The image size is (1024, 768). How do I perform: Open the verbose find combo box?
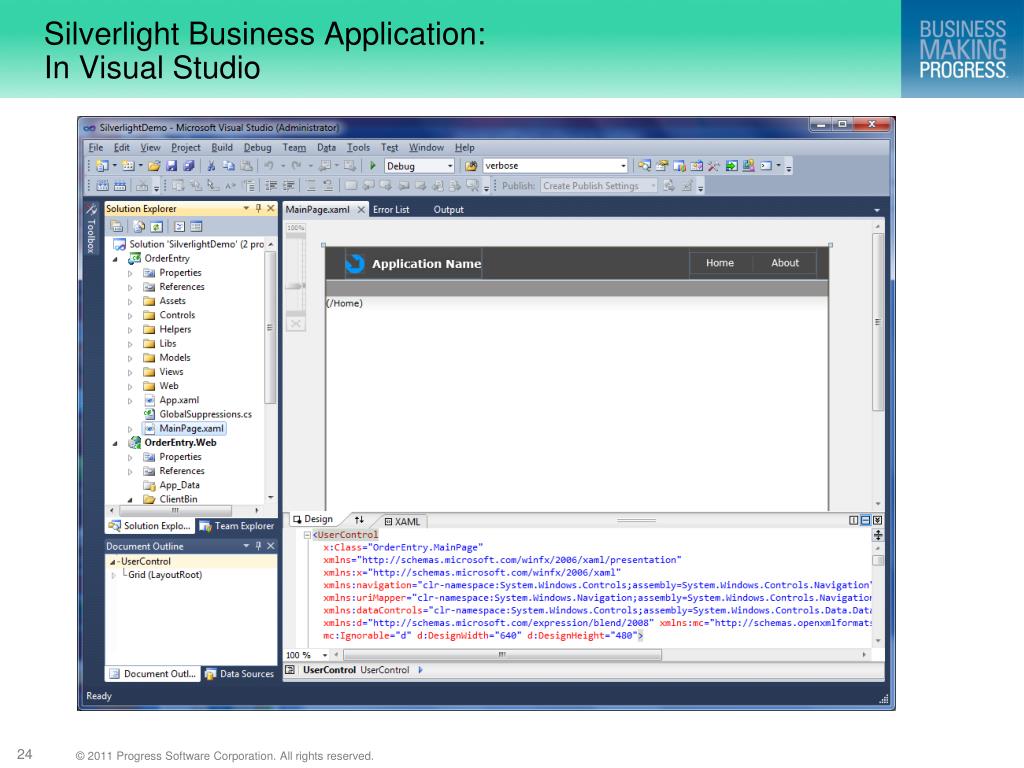click(x=623, y=166)
